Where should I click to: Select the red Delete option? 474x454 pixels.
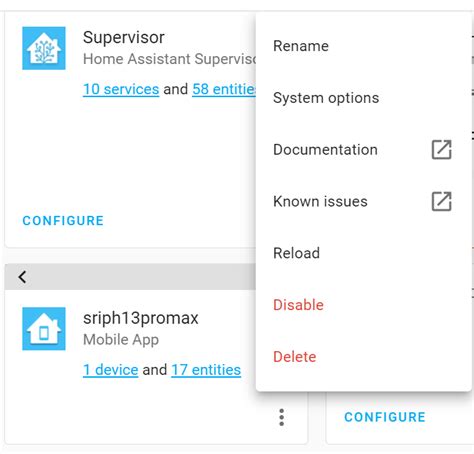click(x=364, y=357)
